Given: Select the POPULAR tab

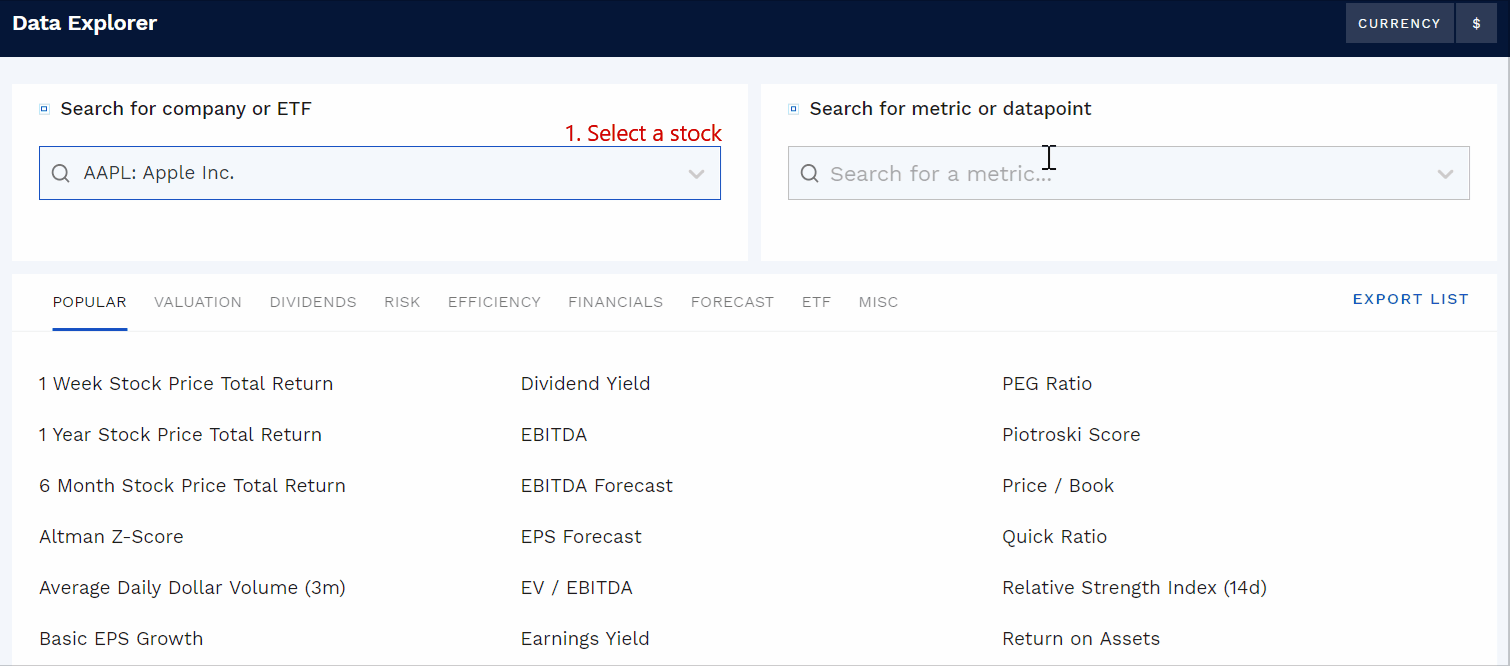Looking at the screenshot, I should (x=90, y=302).
